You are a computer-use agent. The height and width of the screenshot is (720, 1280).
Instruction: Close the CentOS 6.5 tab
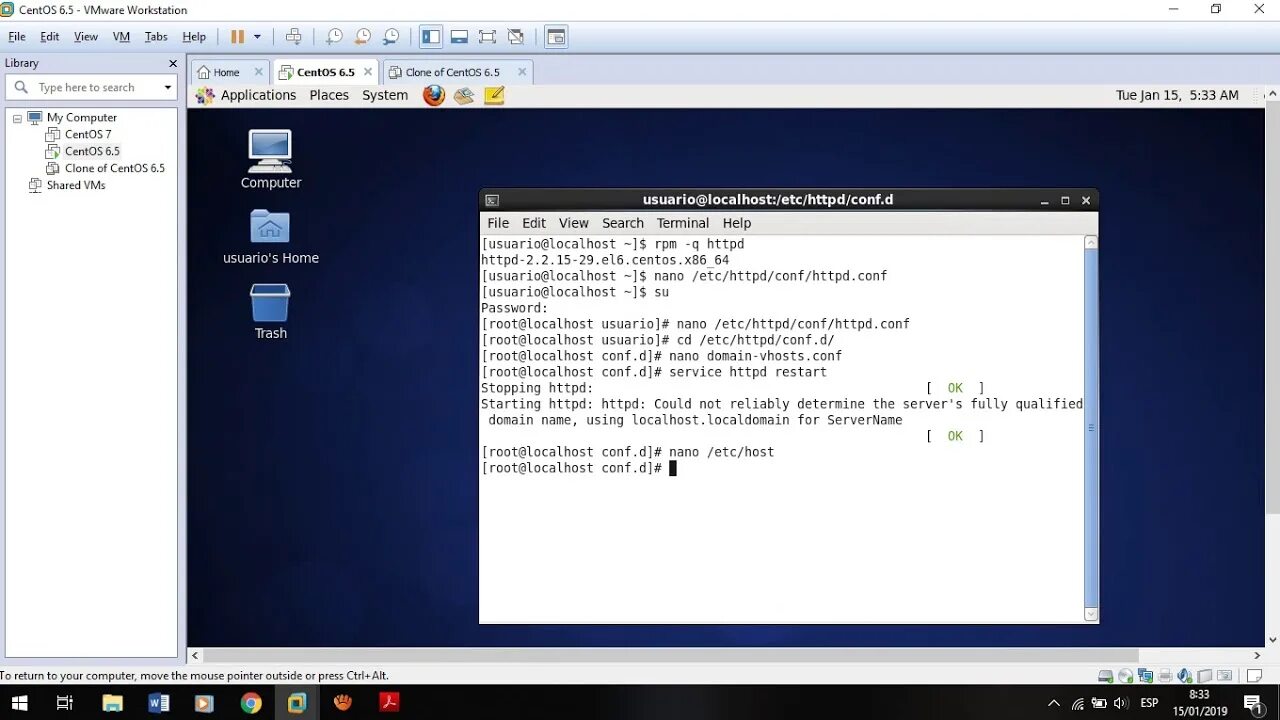368,72
